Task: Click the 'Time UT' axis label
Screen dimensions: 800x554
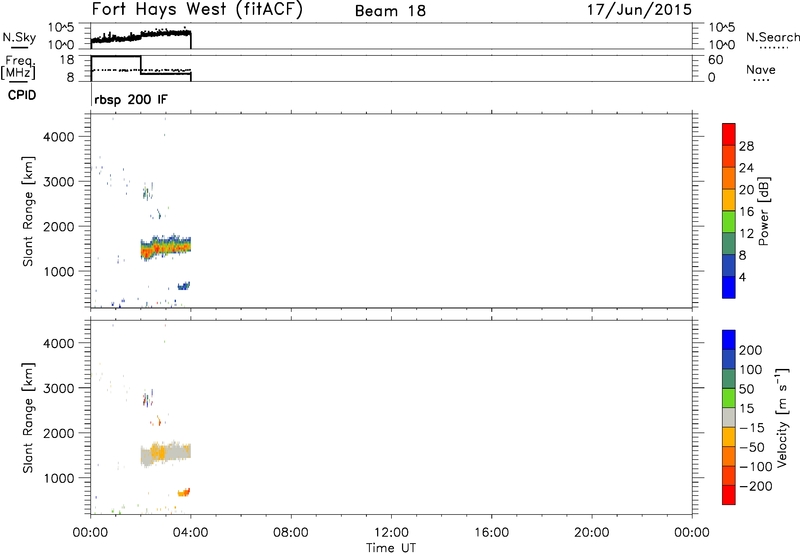Action: coord(391,548)
